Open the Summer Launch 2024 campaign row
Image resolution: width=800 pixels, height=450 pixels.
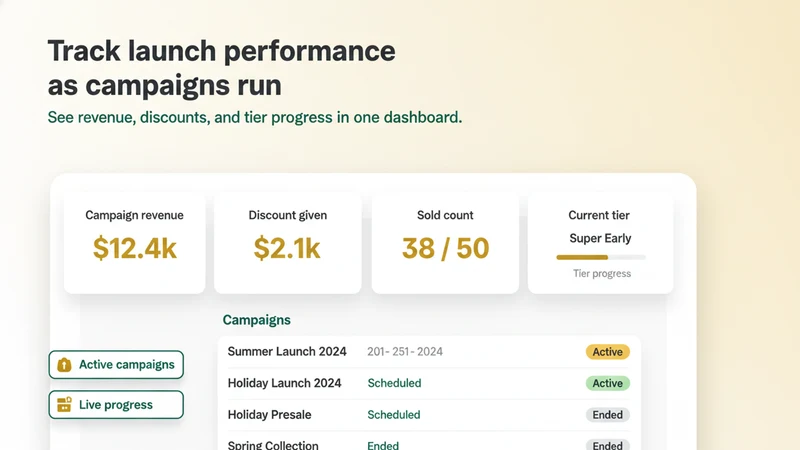(x=429, y=352)
